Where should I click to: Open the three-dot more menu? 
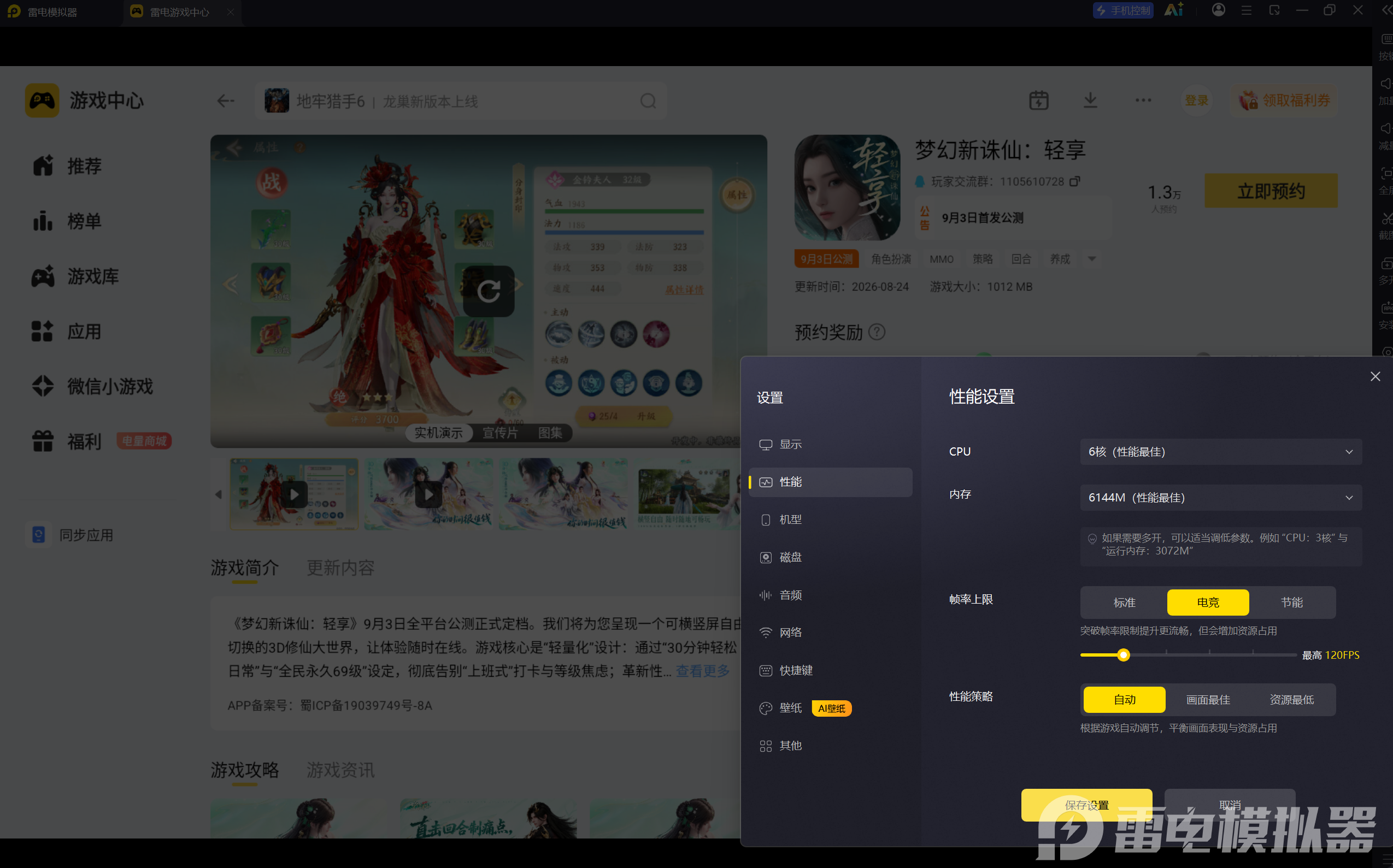[x=1143, y=101]
